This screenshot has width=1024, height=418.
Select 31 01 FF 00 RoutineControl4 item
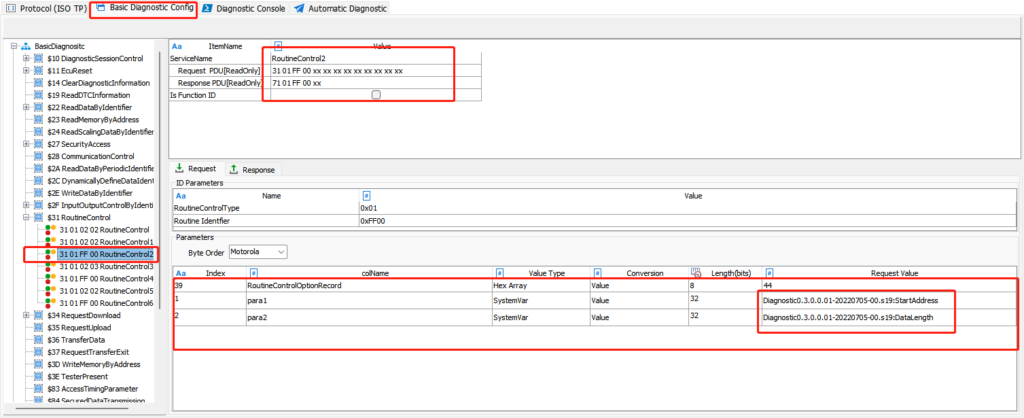coord(106,279)
